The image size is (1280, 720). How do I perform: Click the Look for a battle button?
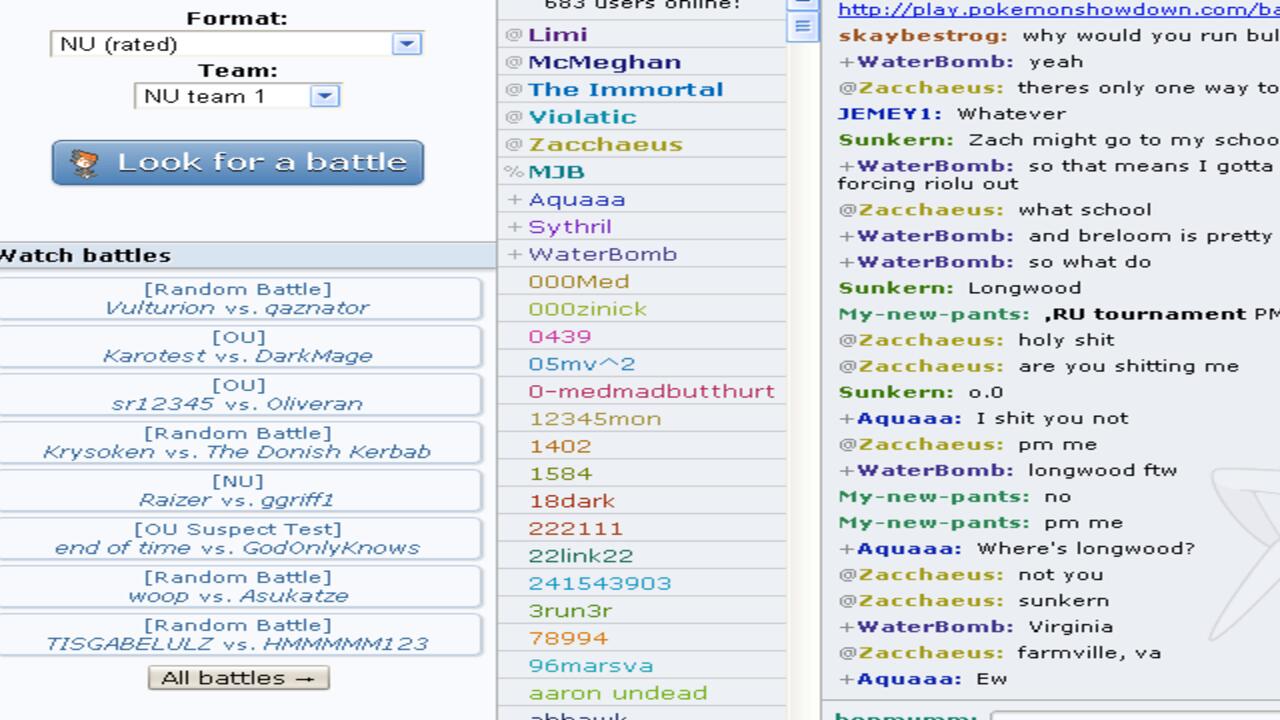click(x=238, y=163)
